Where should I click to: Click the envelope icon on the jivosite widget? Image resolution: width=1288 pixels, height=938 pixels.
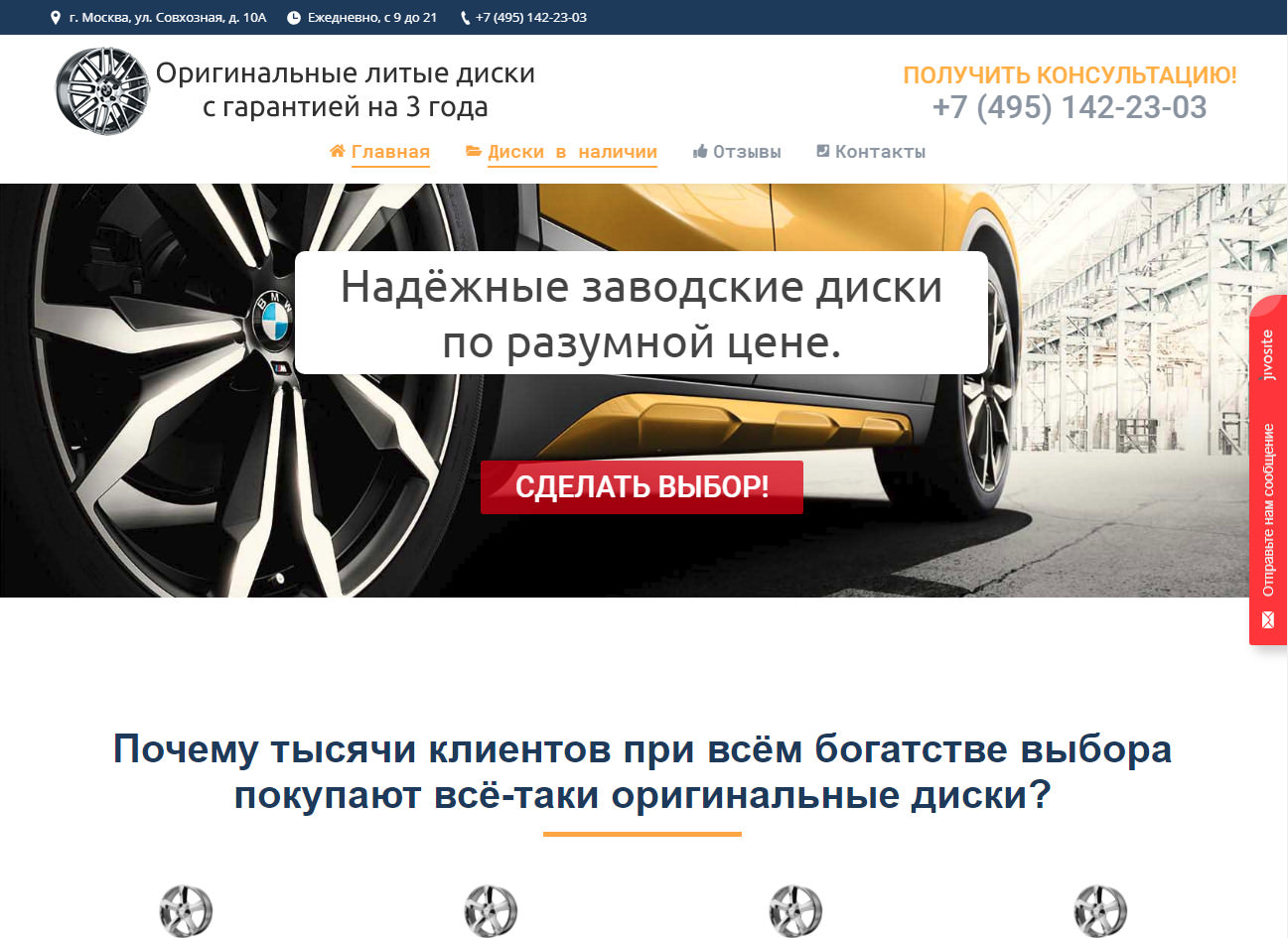pyautogui.click(x=1267, y=620)
